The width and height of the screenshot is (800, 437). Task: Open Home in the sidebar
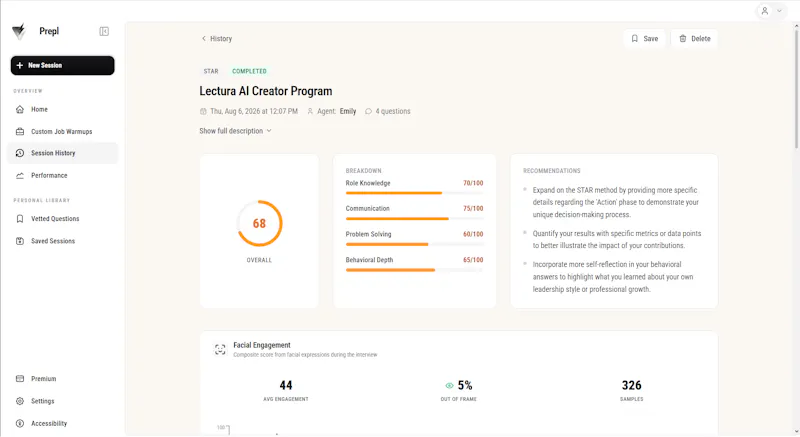click(x=62, y=109)
